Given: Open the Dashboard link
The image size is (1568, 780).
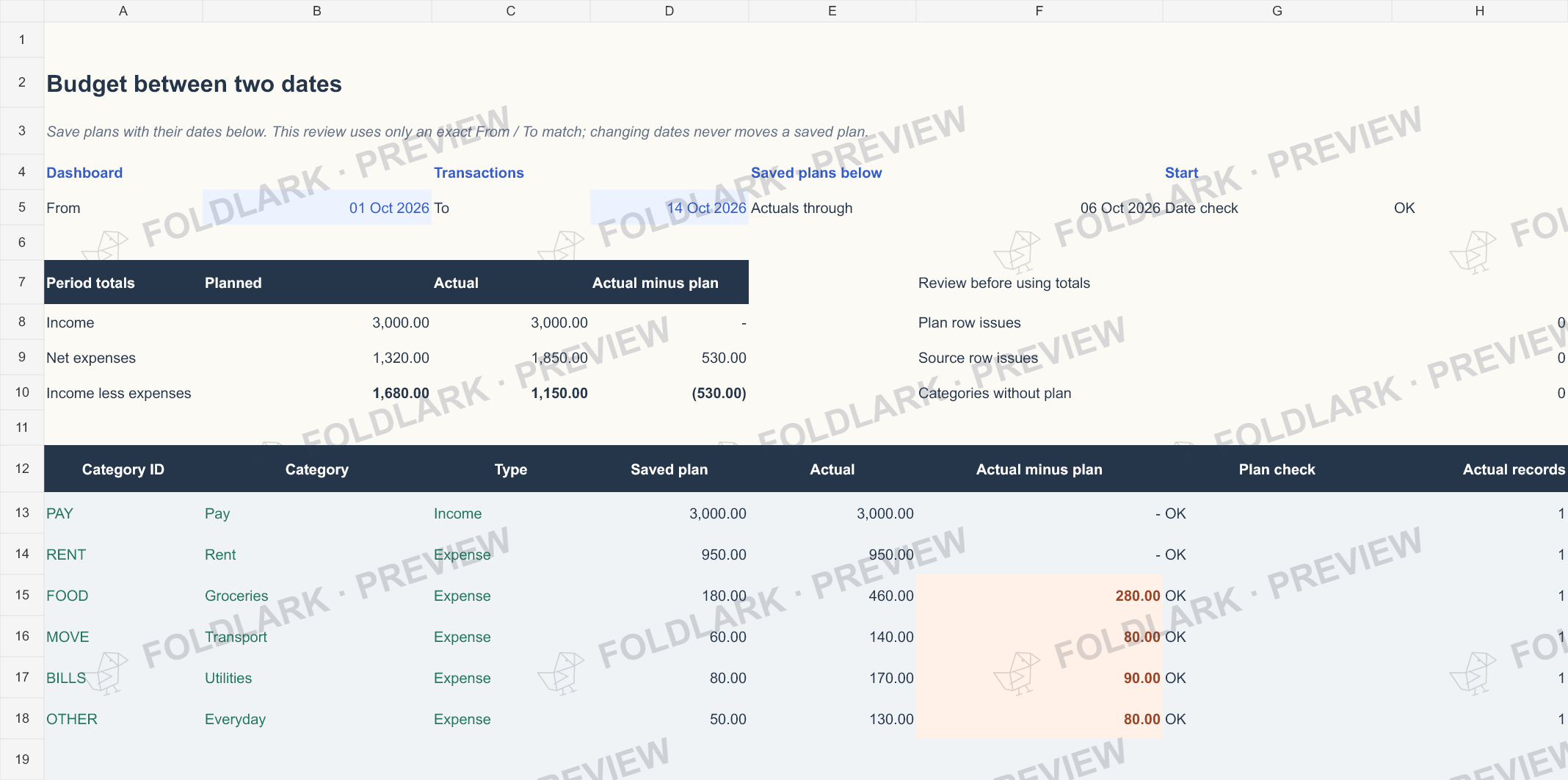Looking at the screenshot, I should [x=84, y=173].
